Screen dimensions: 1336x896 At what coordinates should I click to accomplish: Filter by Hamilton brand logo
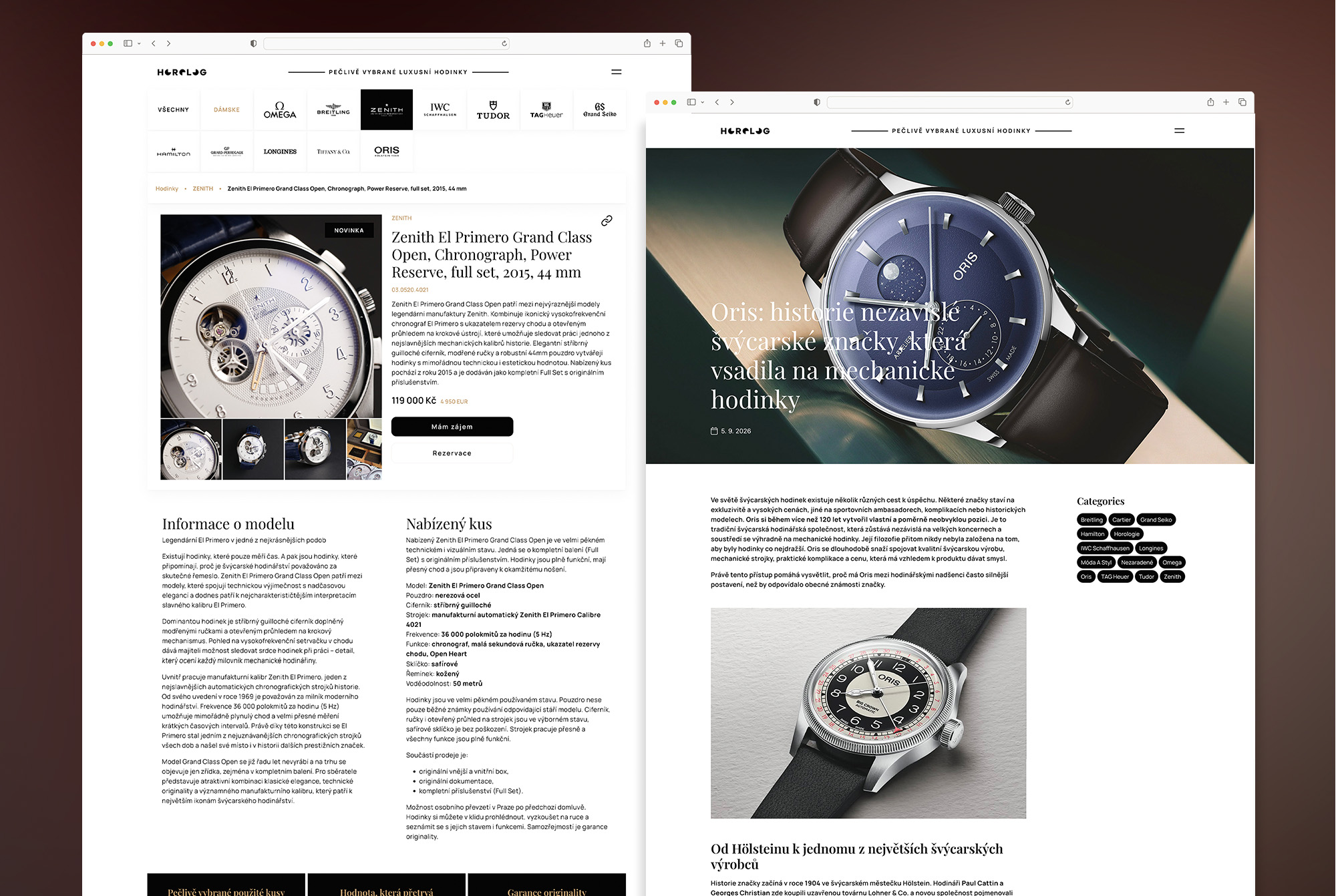174,152
